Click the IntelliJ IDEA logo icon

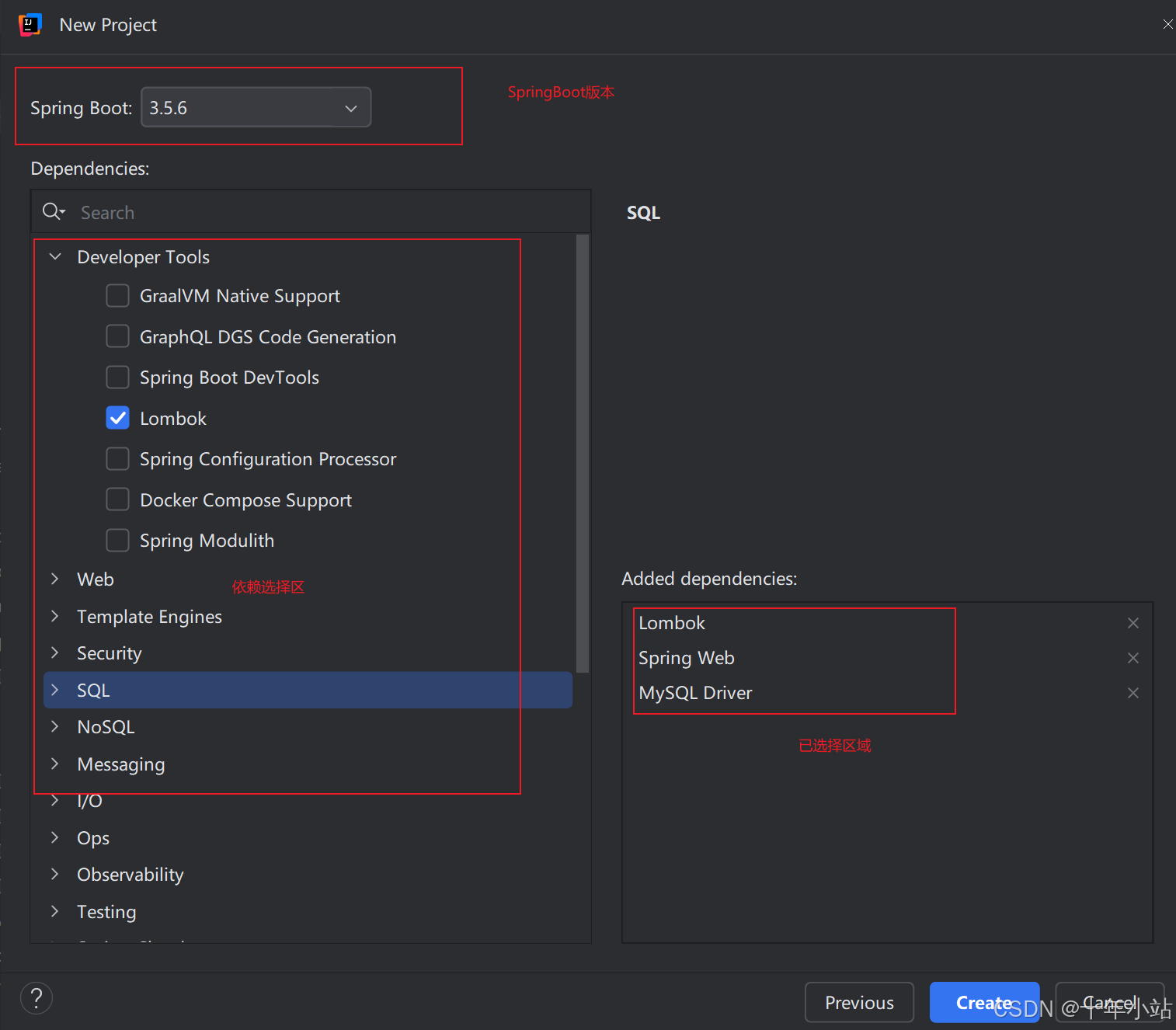pos(30,25)
